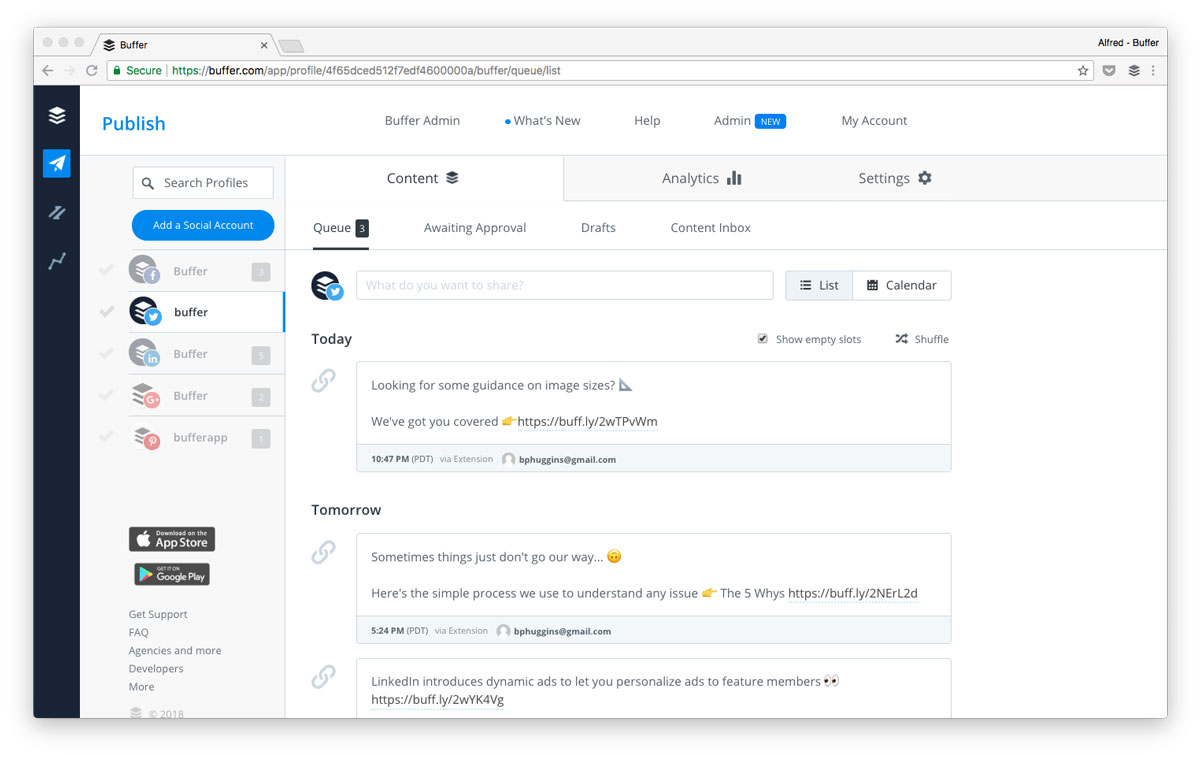1200x757 pixels.
Task: Open the buff.ly/2wTPvWm link
Action: pyautogui.click(x=588, y=422)
